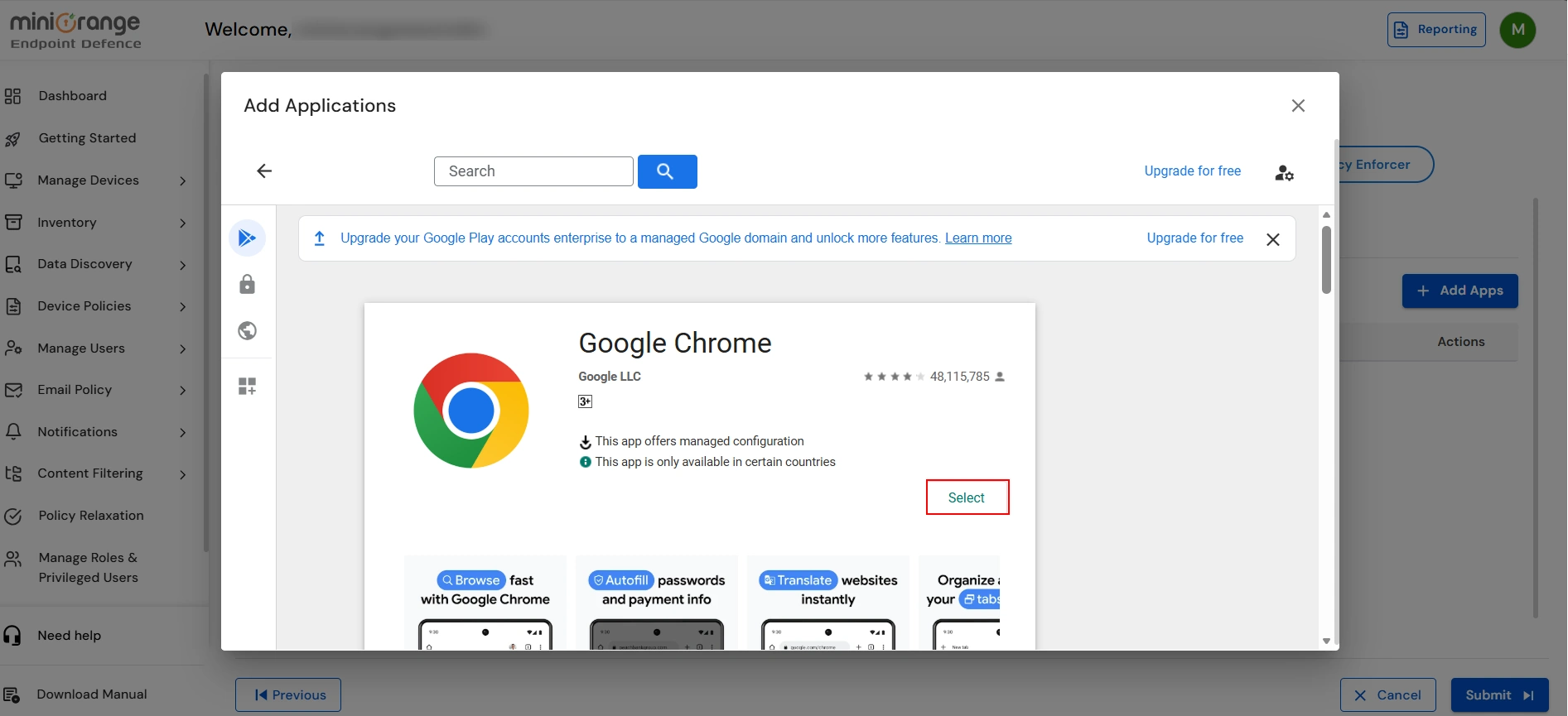Click the Notifications bell icon
The height and width of the screenshot is (716, 1568).
(12, 432)
